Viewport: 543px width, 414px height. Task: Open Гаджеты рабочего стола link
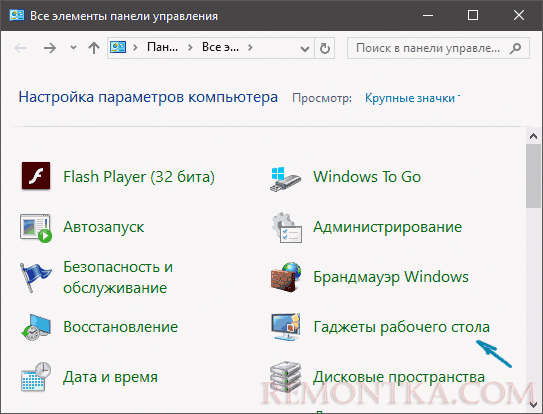click(x=402, y=327)
